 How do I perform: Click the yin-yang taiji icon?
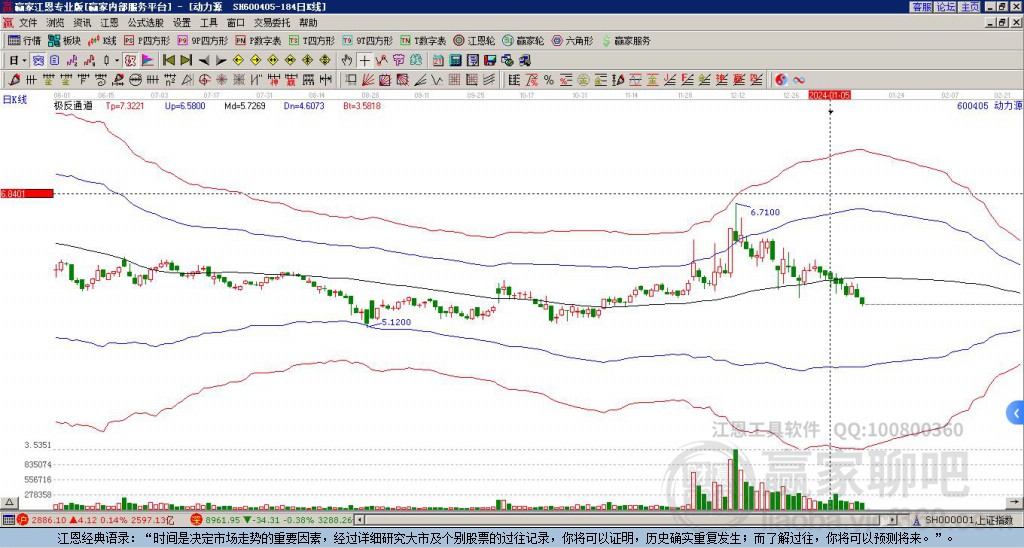click(781, 80)
